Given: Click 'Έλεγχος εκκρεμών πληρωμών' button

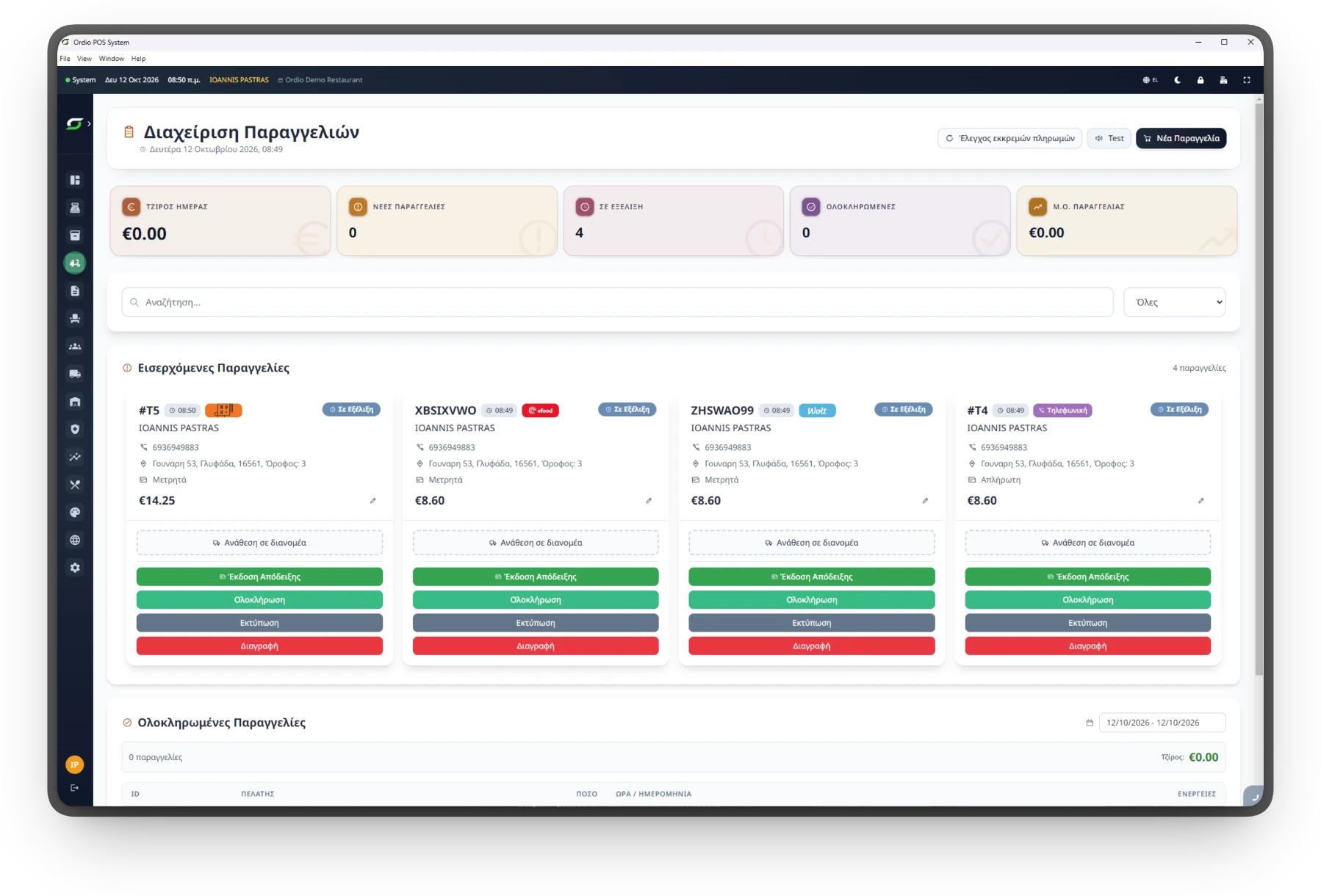Looking at the screenshot, I should 1009,138.
